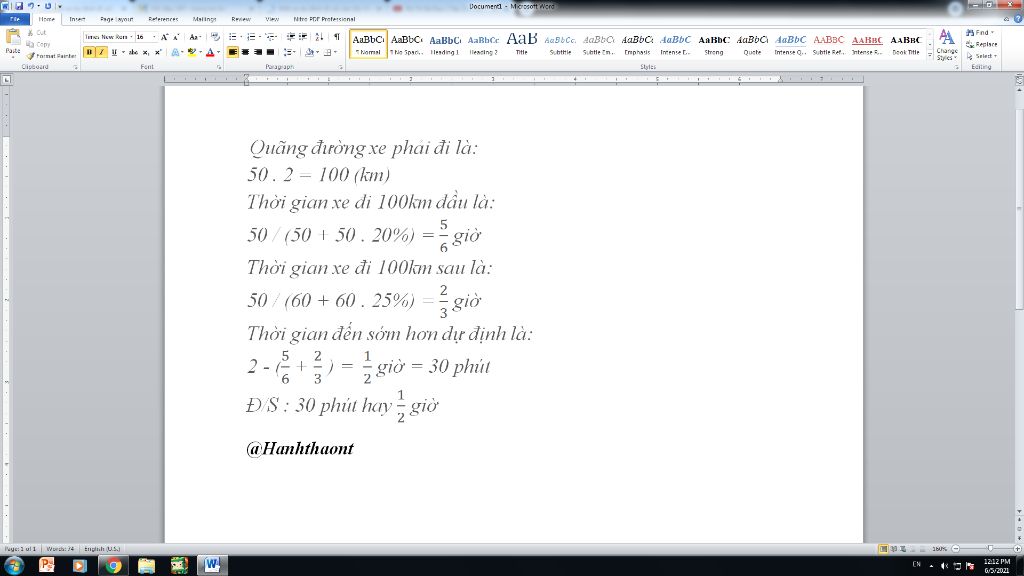Apply superscript formatting
1024x576 pixels.
click(x=157, y=52)
